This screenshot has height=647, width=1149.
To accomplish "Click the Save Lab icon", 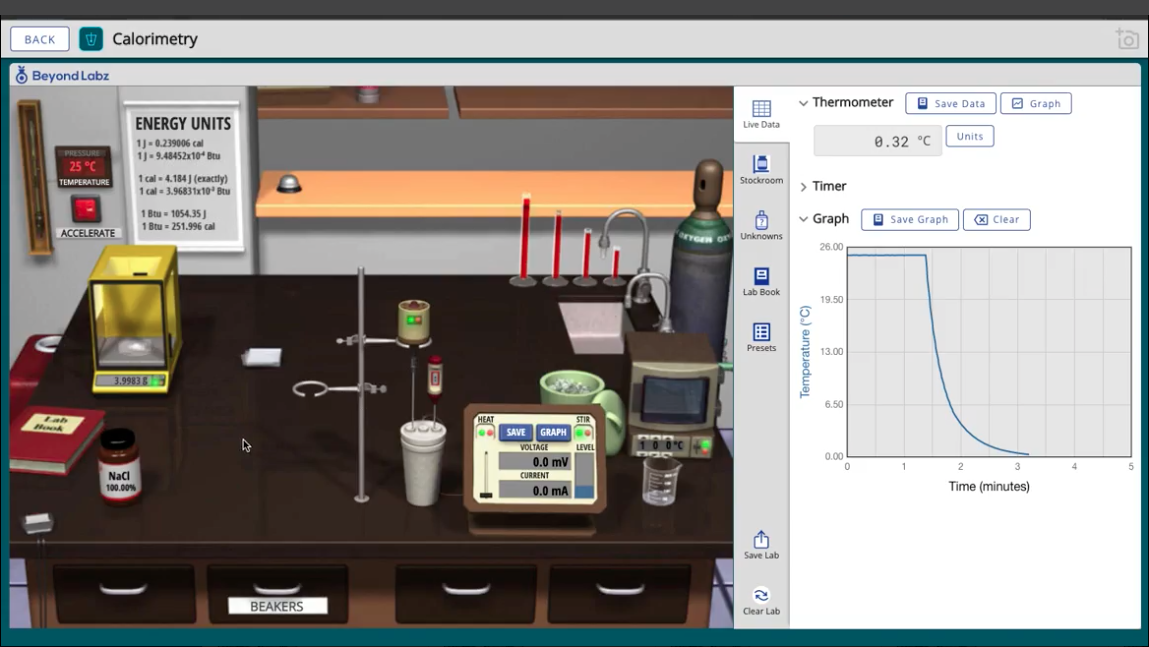I will coord(761,540).
